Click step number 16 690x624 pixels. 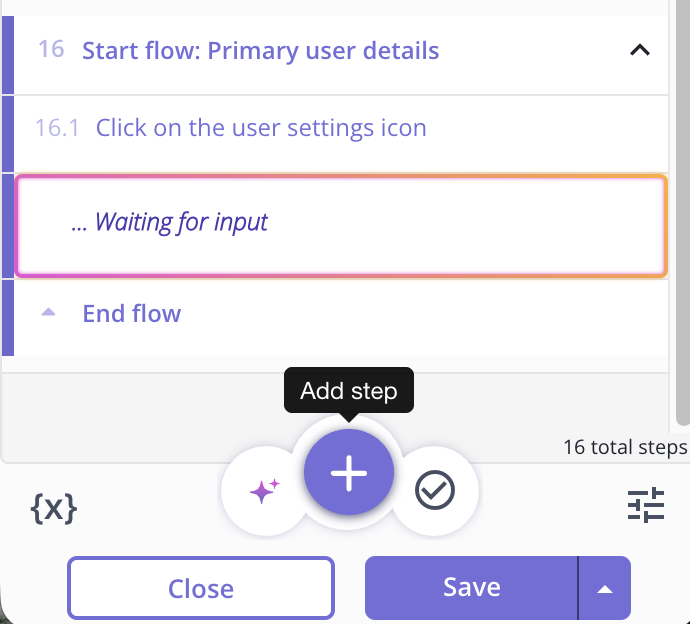coord(51,49)
